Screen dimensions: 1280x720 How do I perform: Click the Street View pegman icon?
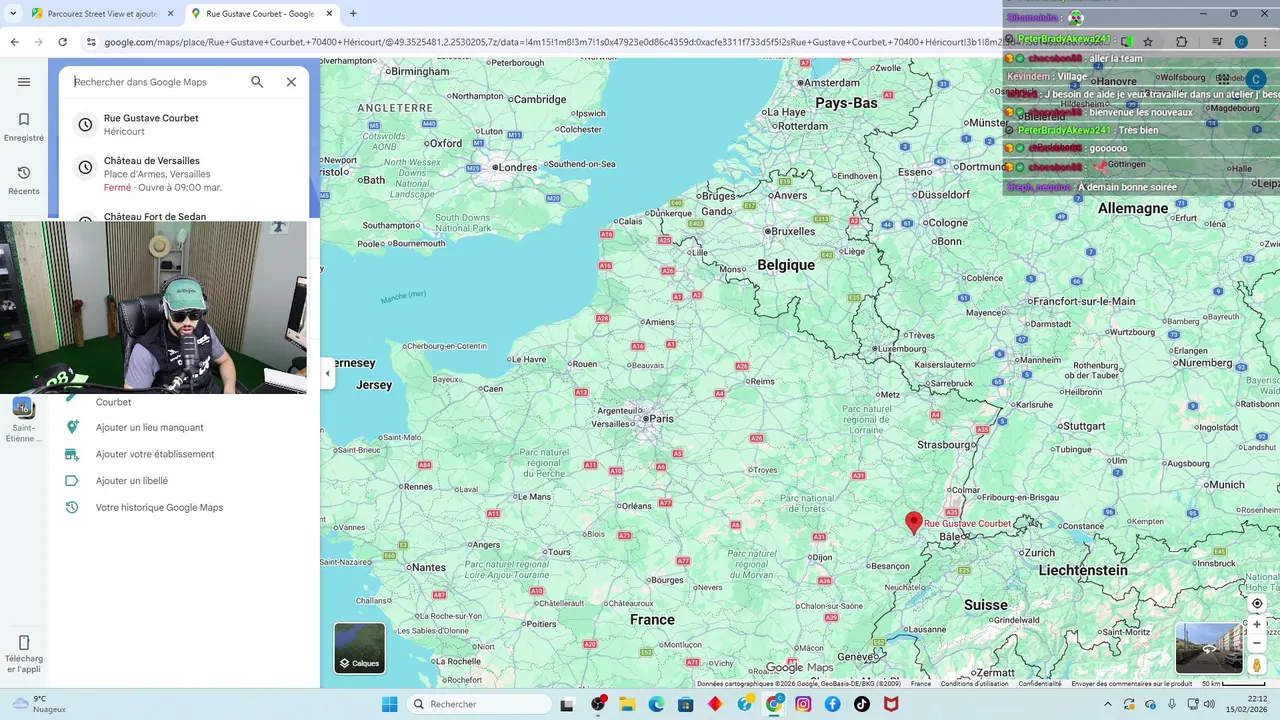1257,664
